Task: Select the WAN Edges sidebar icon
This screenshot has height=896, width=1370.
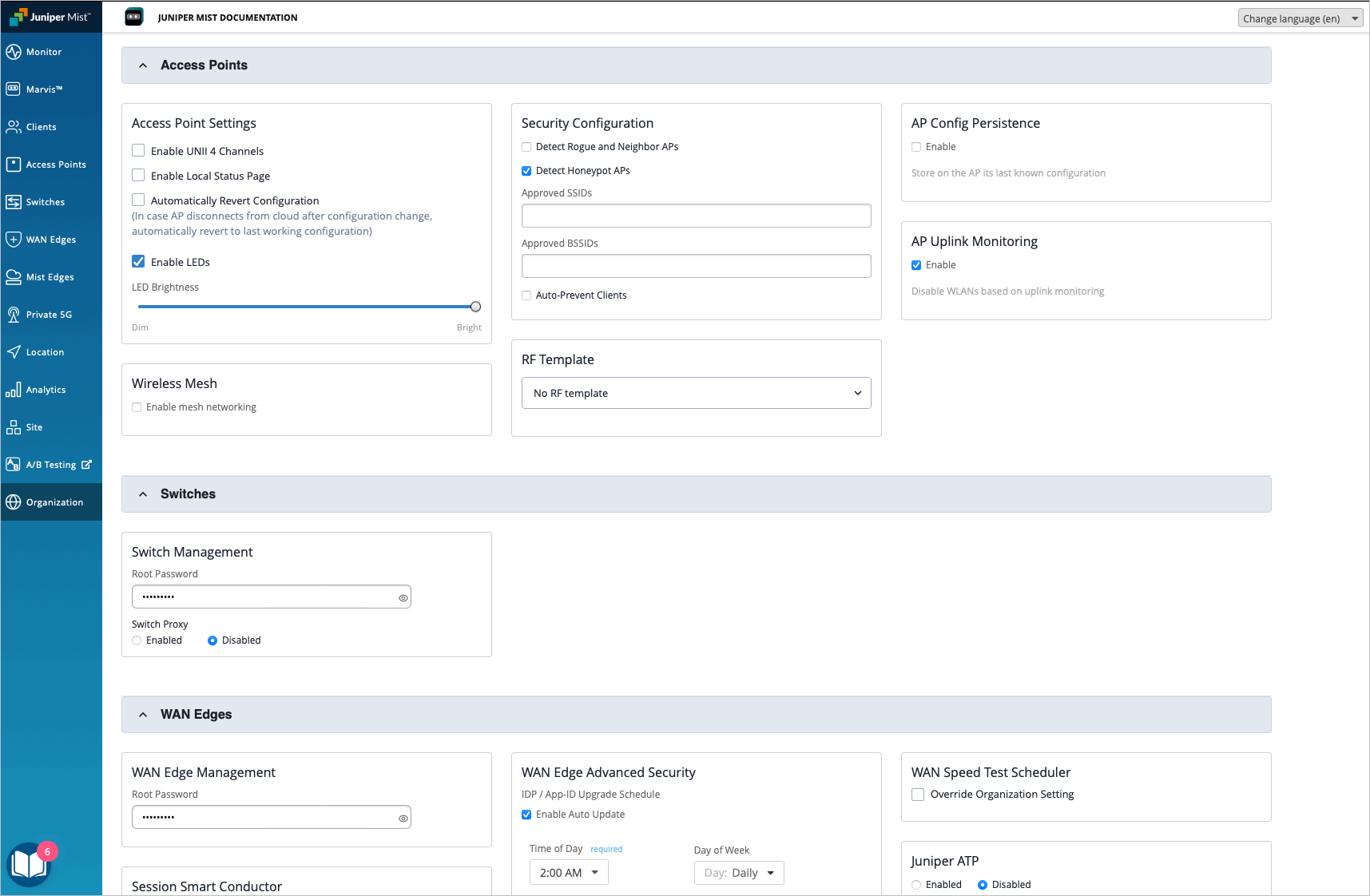Action: point(14,240)
